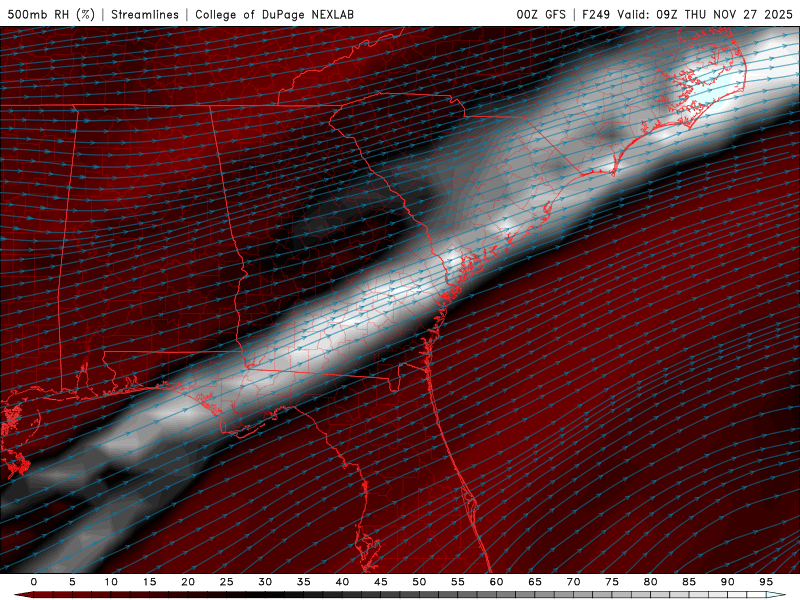This screenshot has width=800, height=600.
Task: Select the colorbar tick label '65'
Action: [x=535, y=582]
